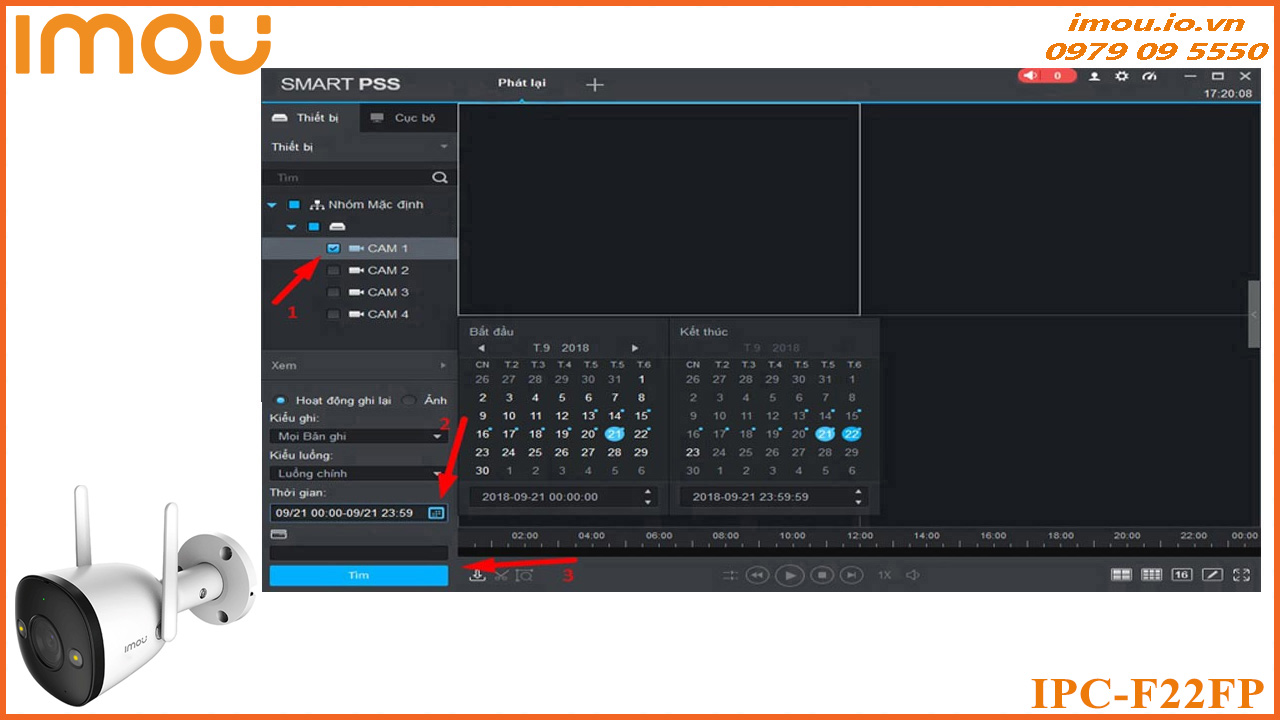Image resolution: width=1280 pixels, height=720 pixels.
Task: Switch to the Cục bộ tab
Action: 405,118
